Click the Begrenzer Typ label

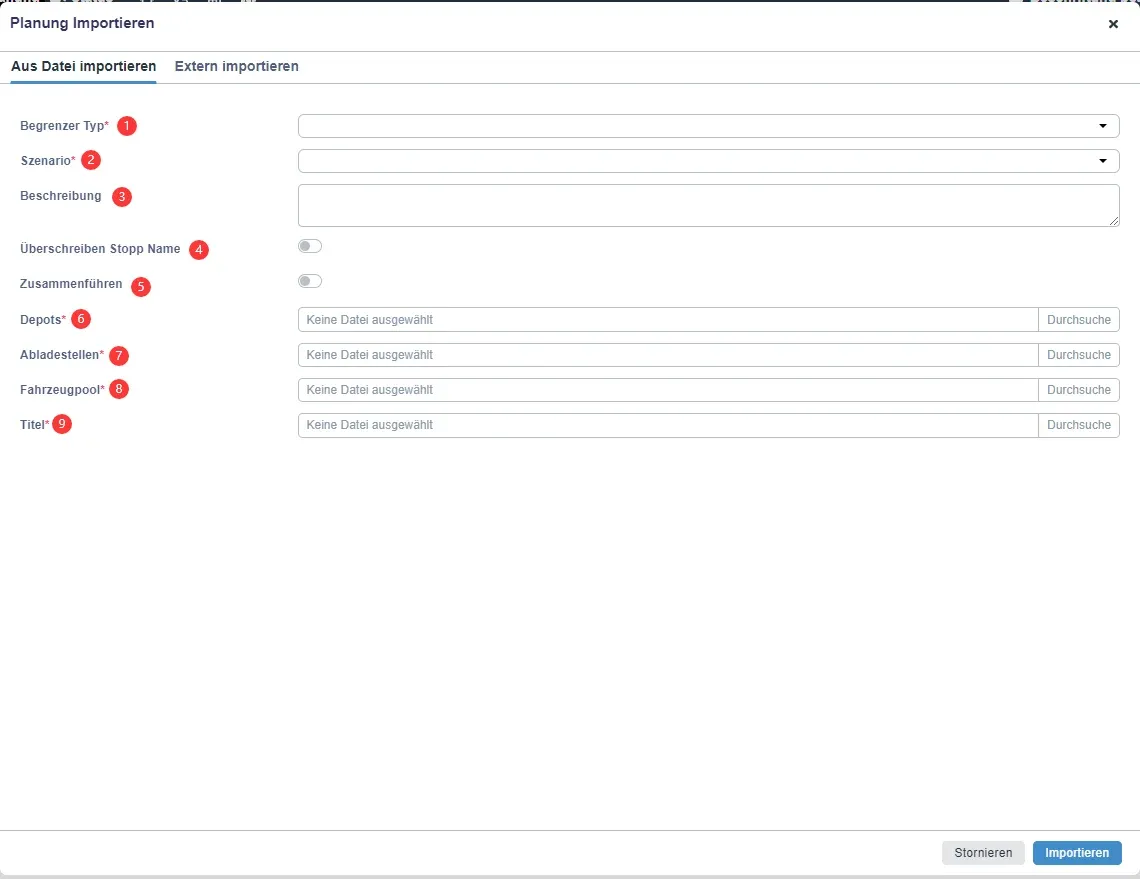[x=64, y=126]
